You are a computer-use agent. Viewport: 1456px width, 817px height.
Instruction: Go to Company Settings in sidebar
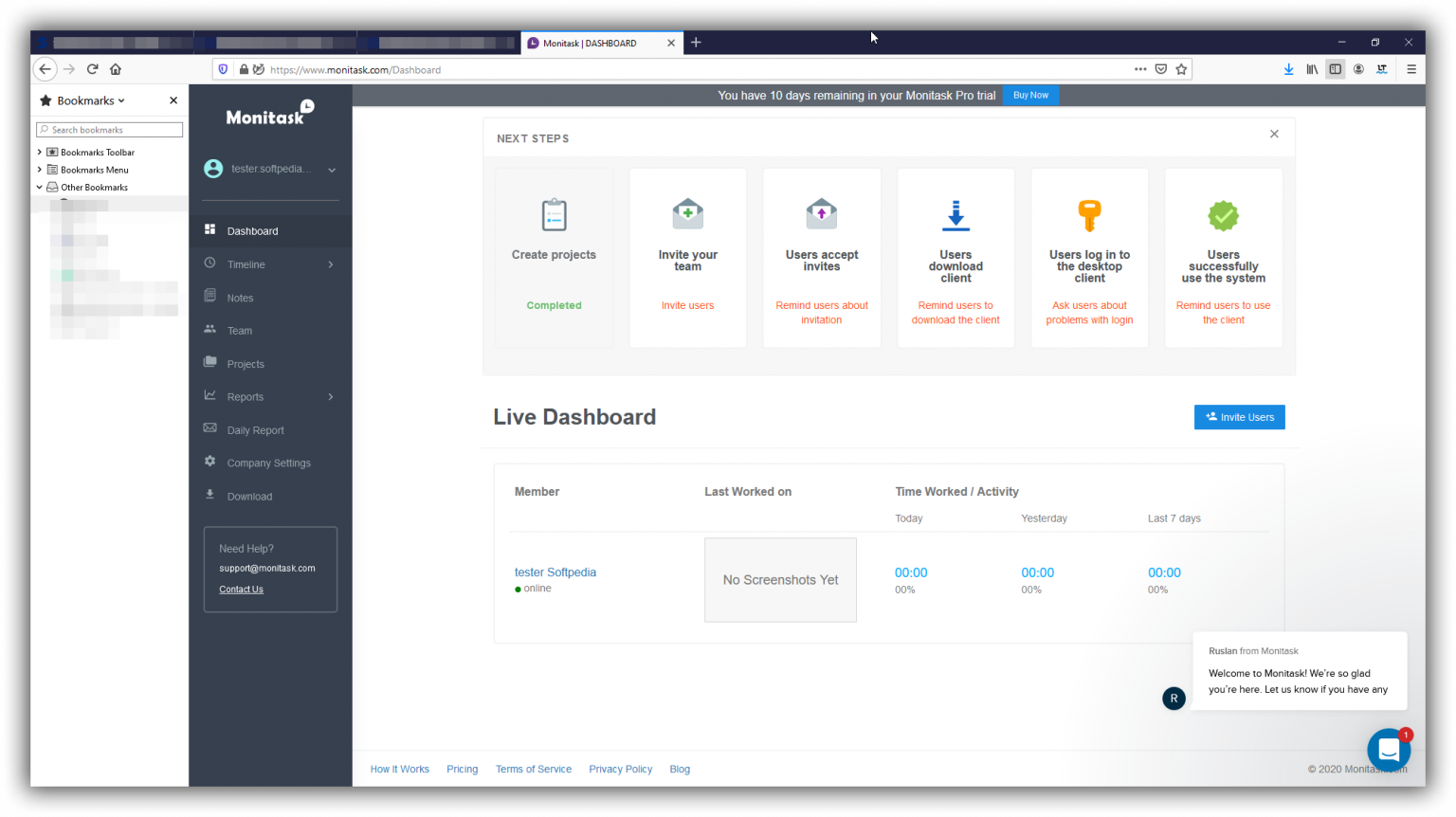[268, 463]
